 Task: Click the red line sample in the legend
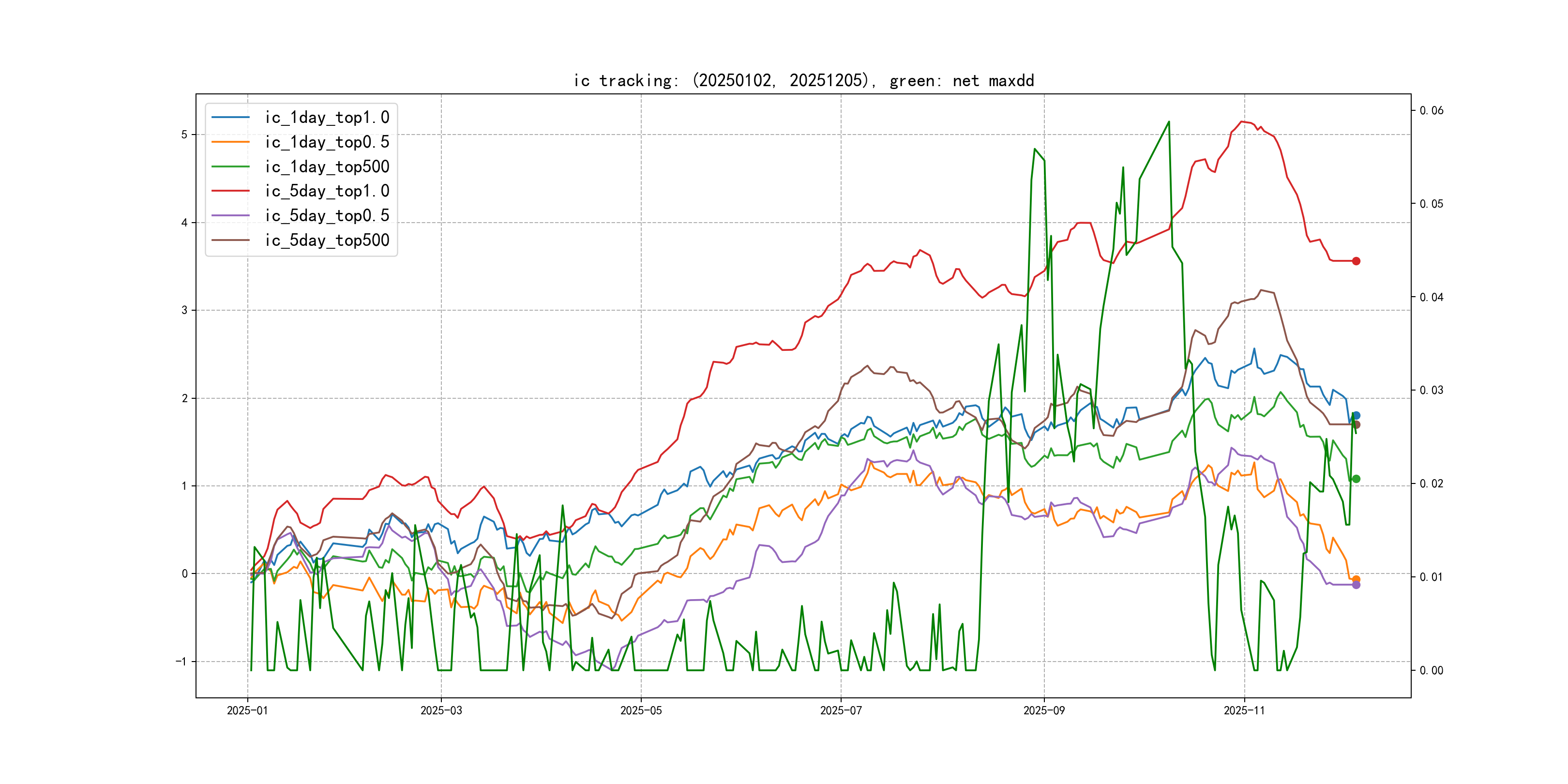pos(230,191)
